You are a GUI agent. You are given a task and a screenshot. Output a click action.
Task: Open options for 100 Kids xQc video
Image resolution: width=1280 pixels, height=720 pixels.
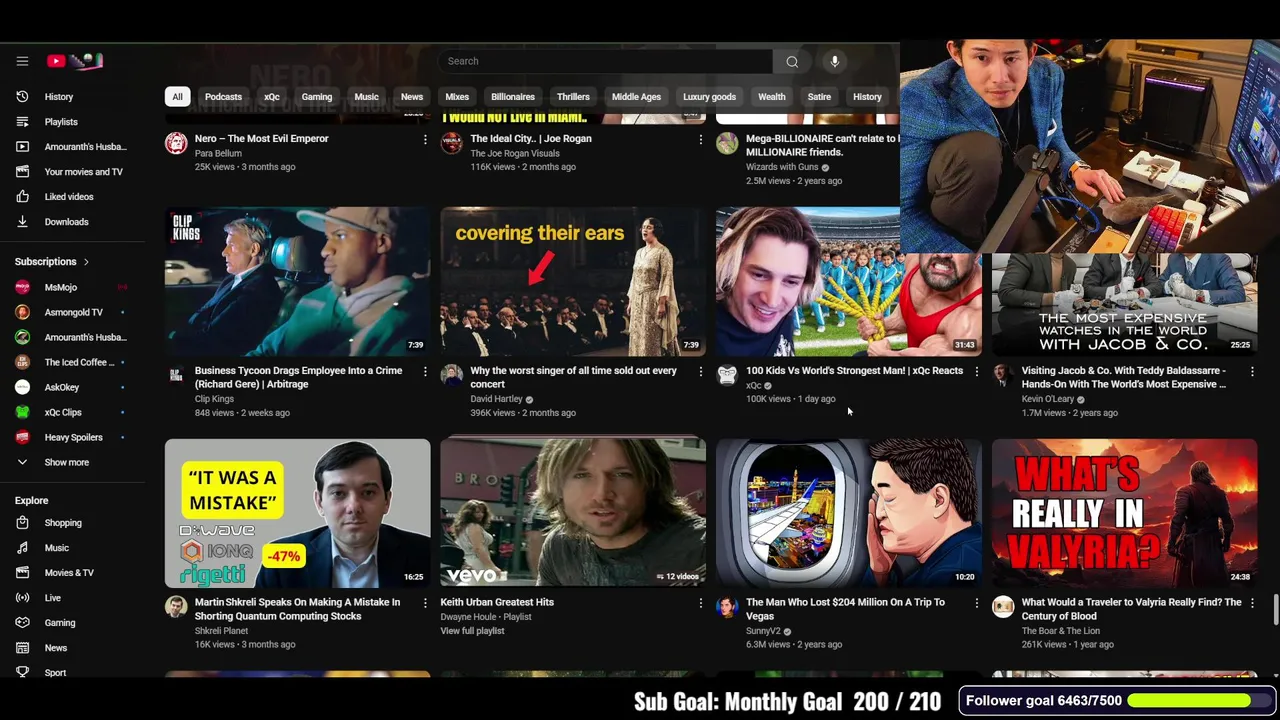pyautogui.click(x=976, y=371)
